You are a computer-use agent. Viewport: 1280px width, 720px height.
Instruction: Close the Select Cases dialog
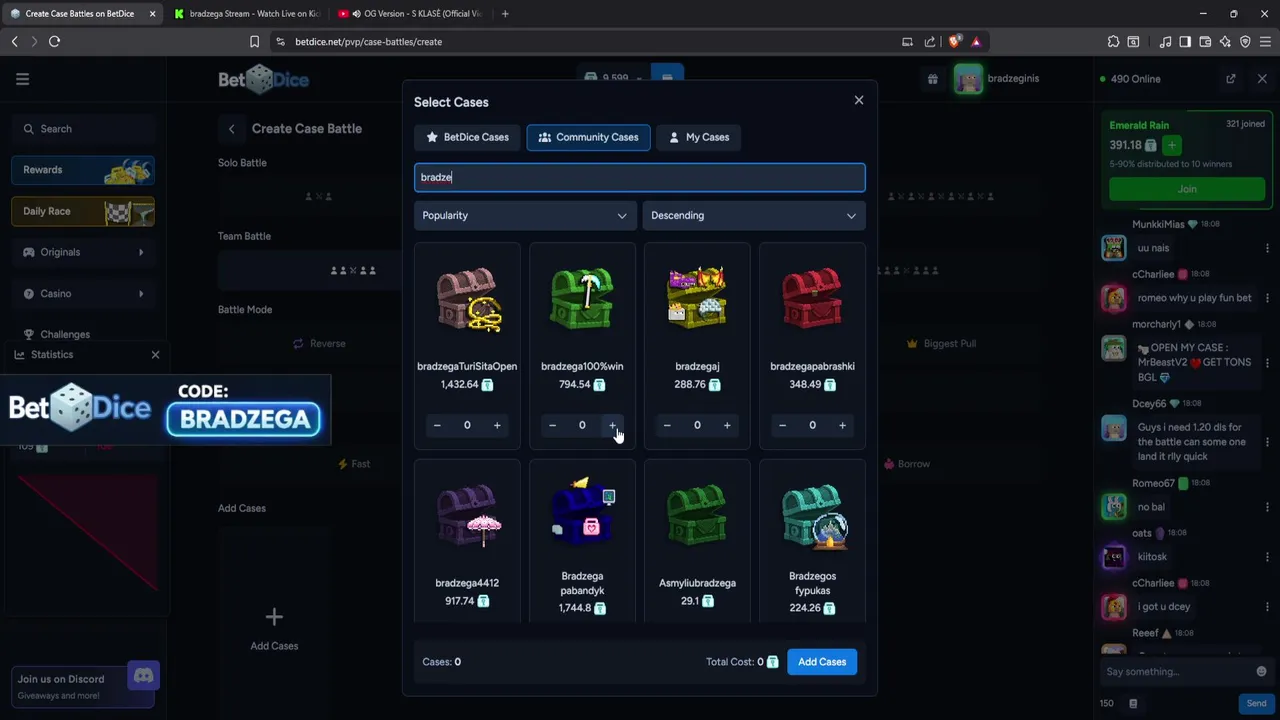[859, 100]
